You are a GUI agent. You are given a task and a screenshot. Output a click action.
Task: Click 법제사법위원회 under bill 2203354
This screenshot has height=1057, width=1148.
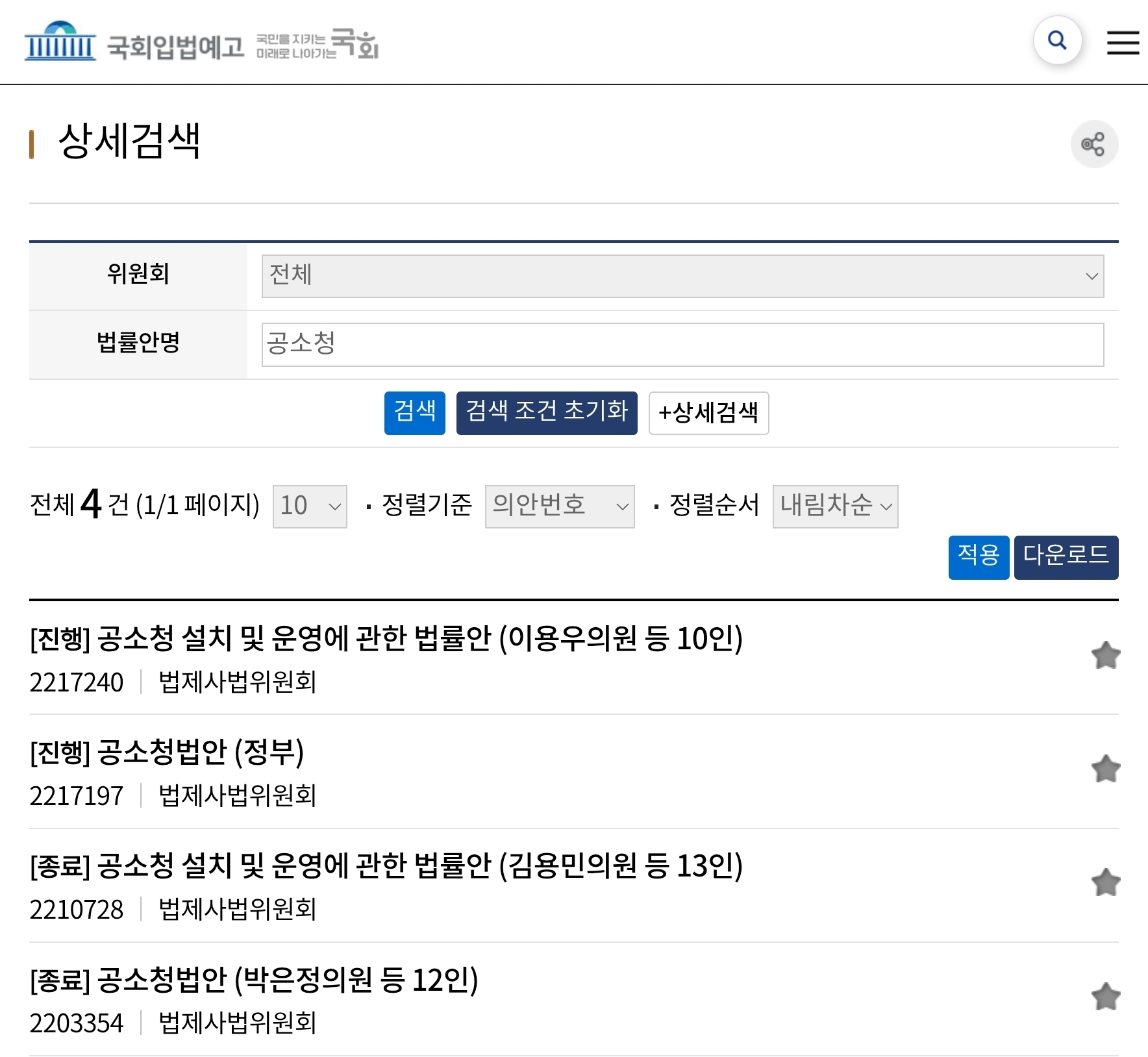click(238, 1023)
